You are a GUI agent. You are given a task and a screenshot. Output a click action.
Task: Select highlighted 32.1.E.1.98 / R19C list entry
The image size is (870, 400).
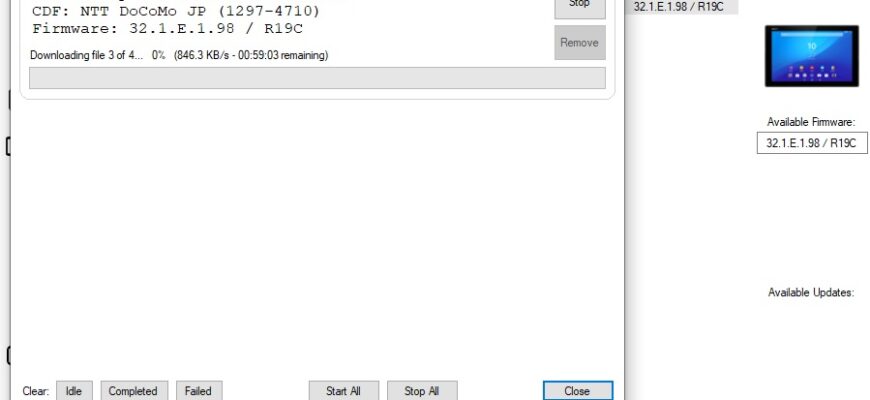click(x=681, y=7)
